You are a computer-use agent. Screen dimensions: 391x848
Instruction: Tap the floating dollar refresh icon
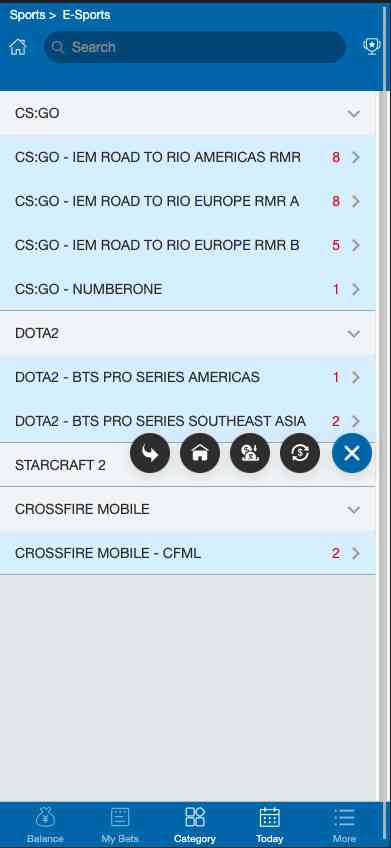pos(300,453)
